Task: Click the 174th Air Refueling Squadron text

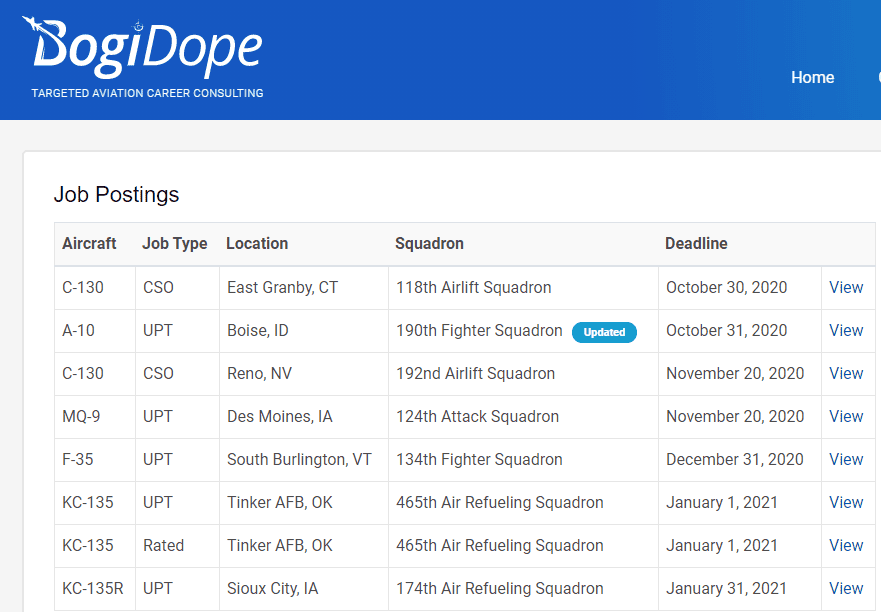Action: (x=499, y=588)
